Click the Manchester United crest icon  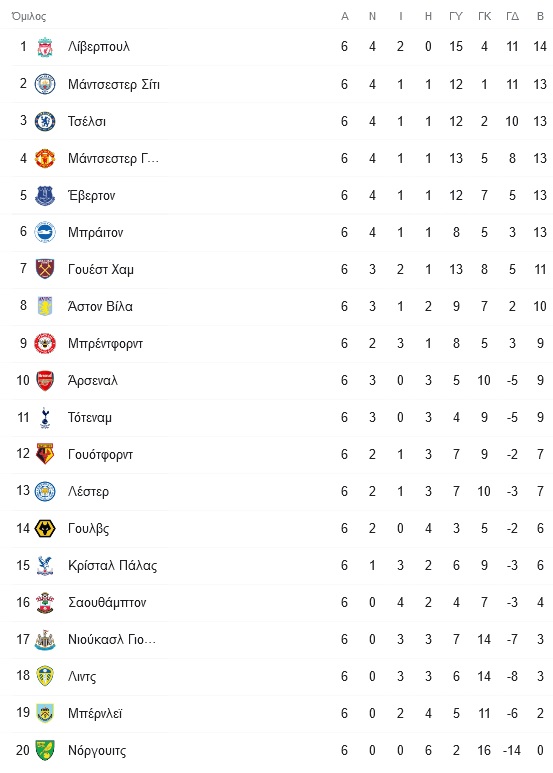click(45, 158)
